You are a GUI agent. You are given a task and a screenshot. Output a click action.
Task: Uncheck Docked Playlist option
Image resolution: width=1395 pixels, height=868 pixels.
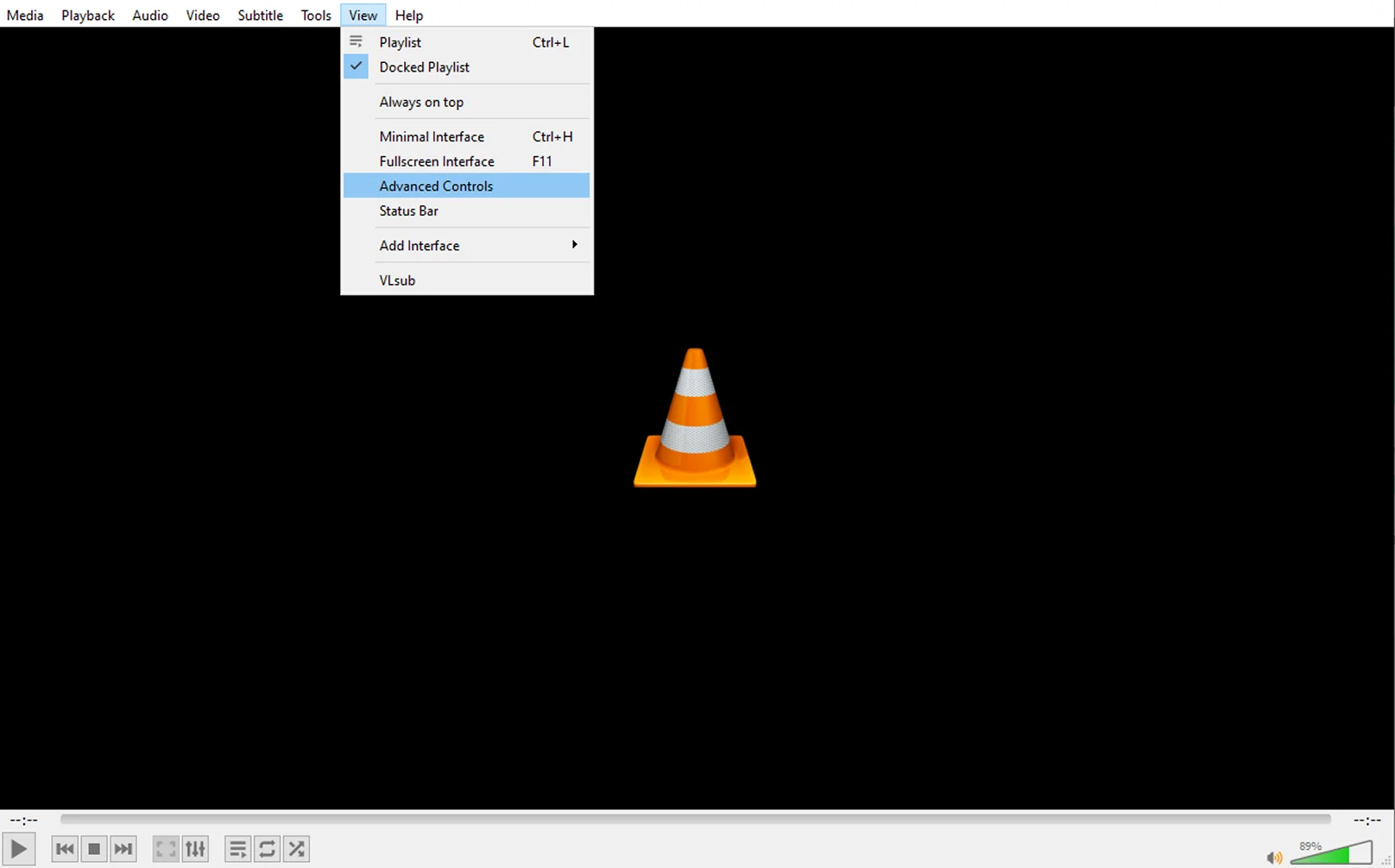(x=466, y=66)
